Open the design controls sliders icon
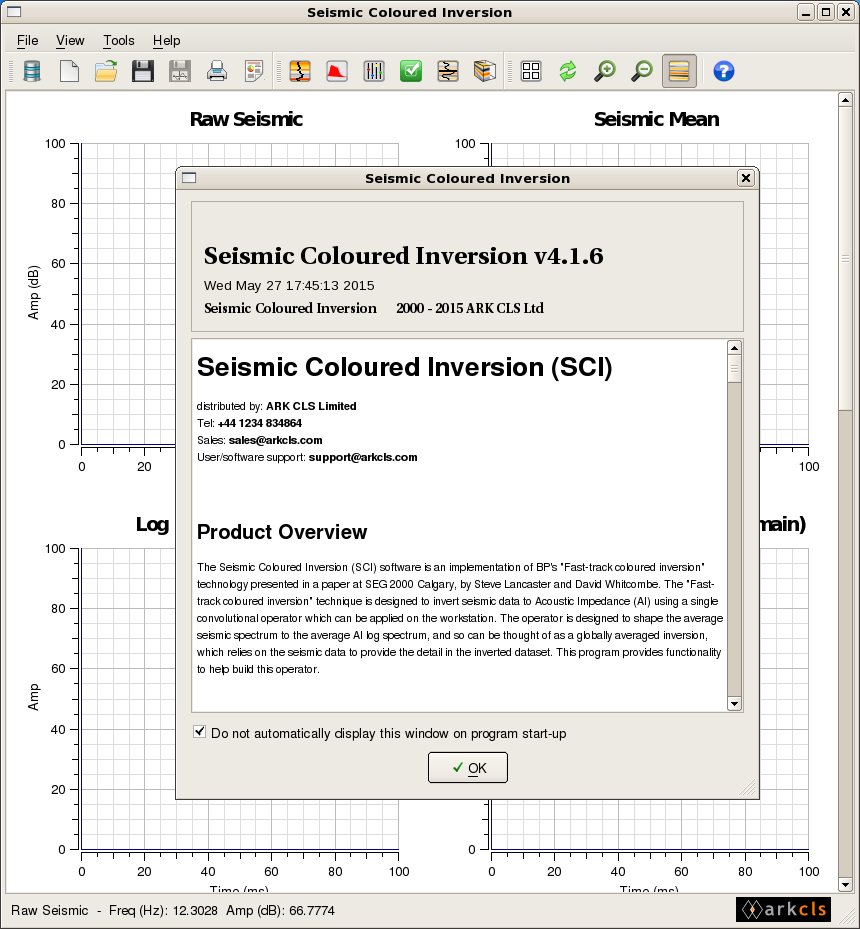The image size is (860, 929). tap(374, 71)
